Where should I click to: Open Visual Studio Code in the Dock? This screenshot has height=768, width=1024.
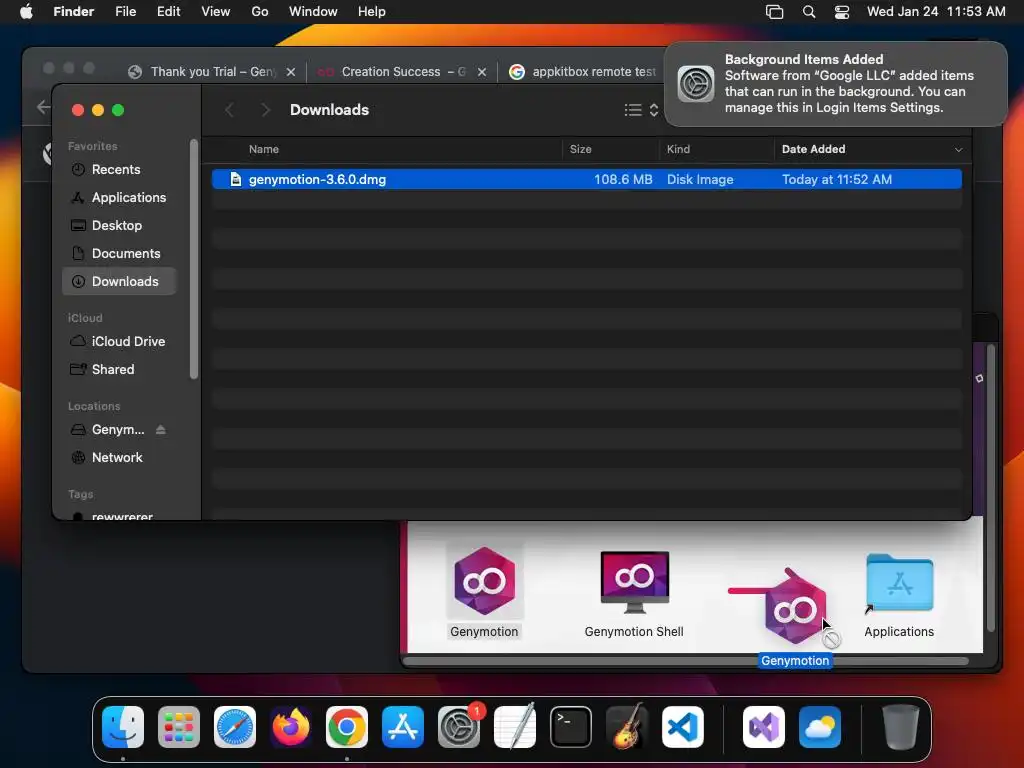coord(682,727)
